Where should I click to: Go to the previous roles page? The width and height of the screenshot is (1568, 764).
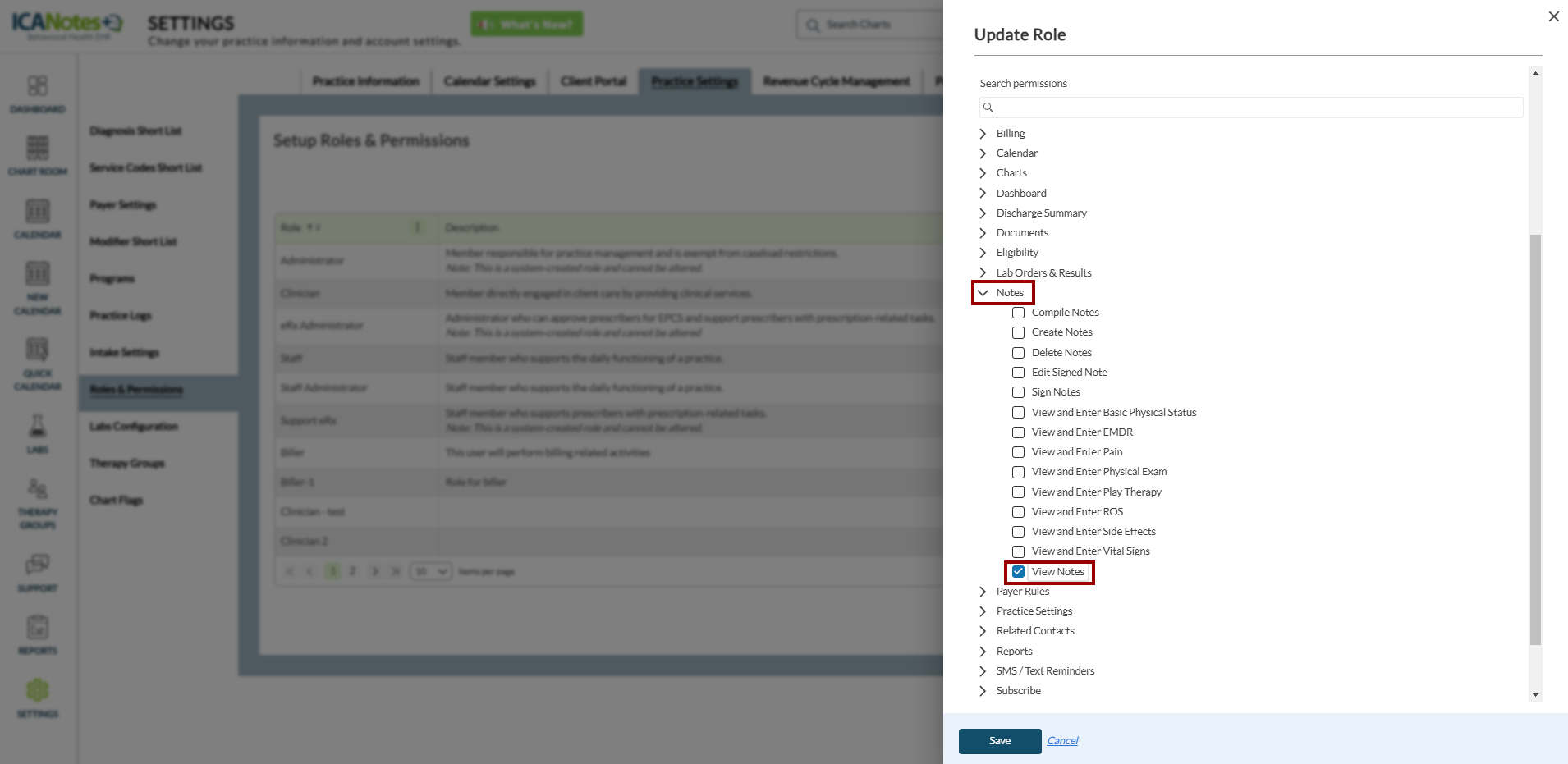(309, 571)
